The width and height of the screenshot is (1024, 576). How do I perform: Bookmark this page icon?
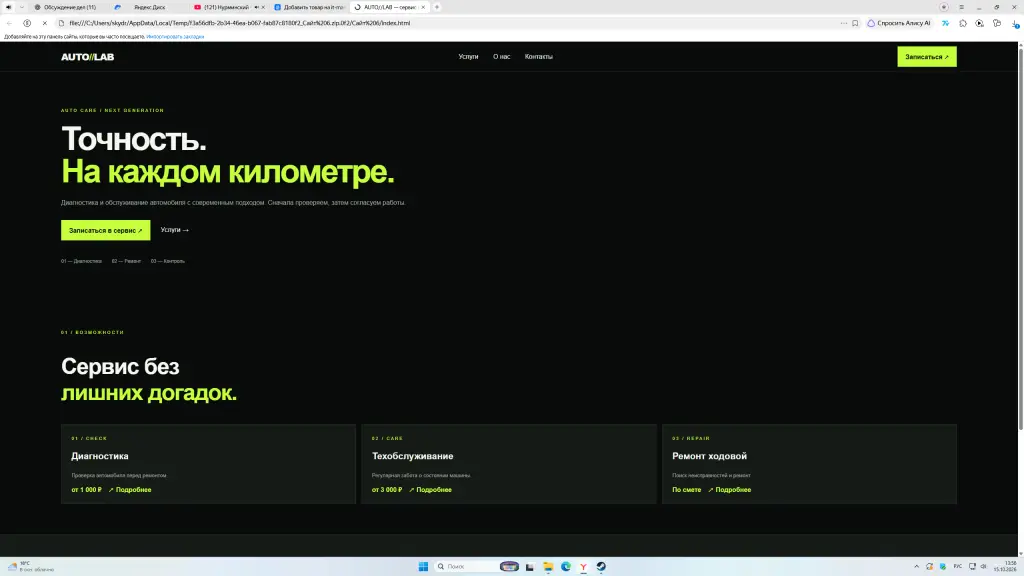click(x=855, y=23)
